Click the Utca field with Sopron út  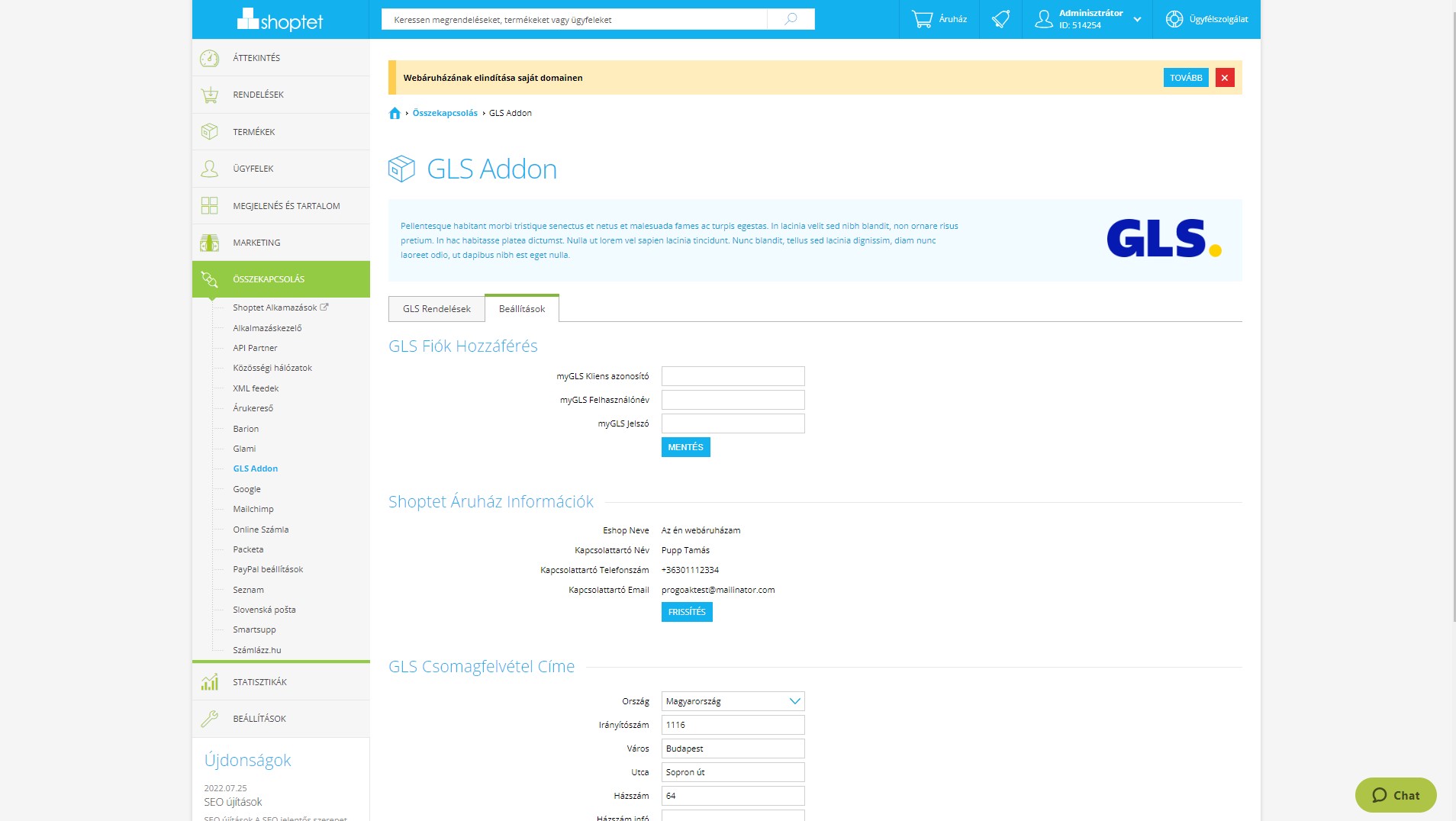(x=733, y=772)
